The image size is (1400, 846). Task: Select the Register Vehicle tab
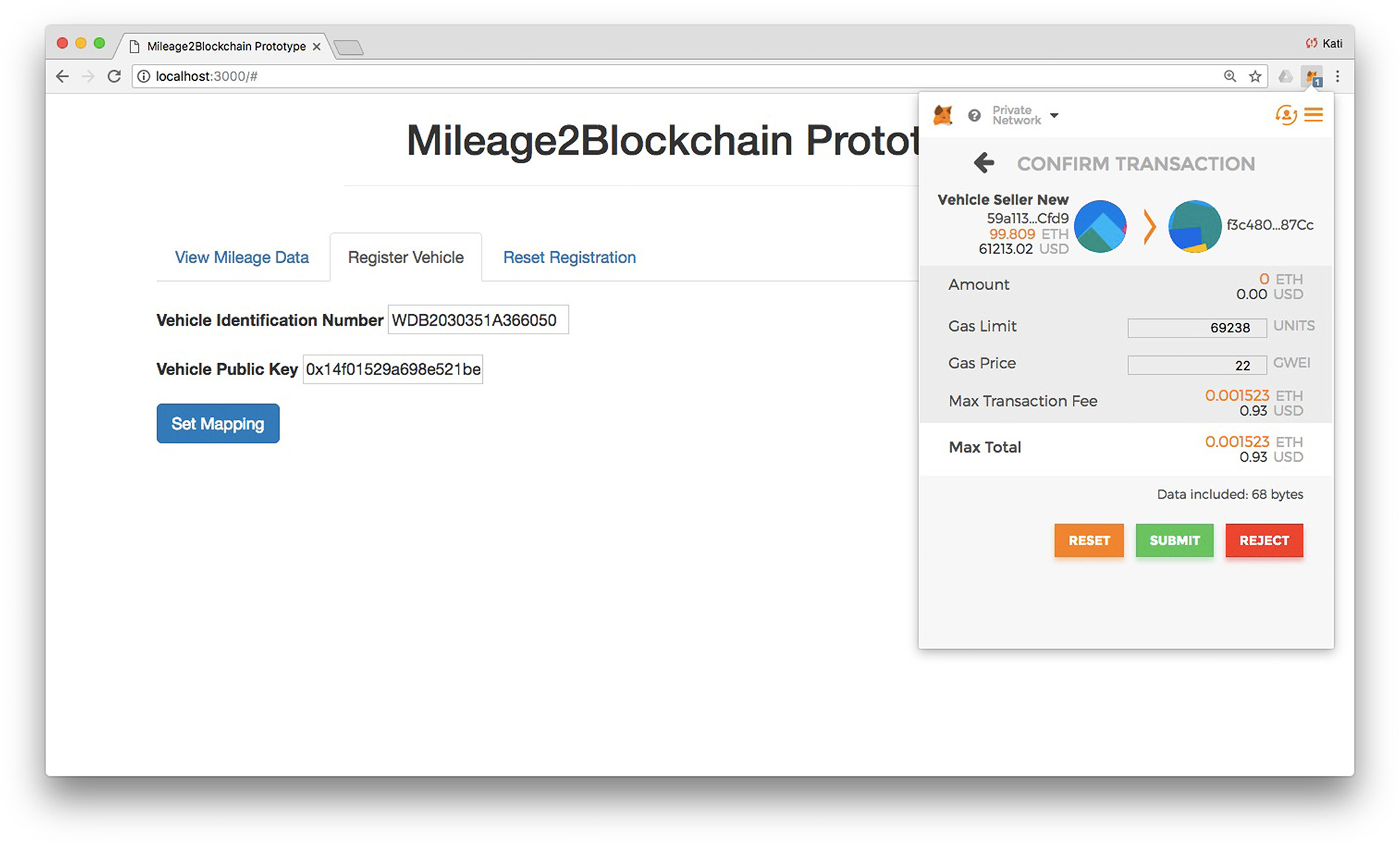point(406,257)
